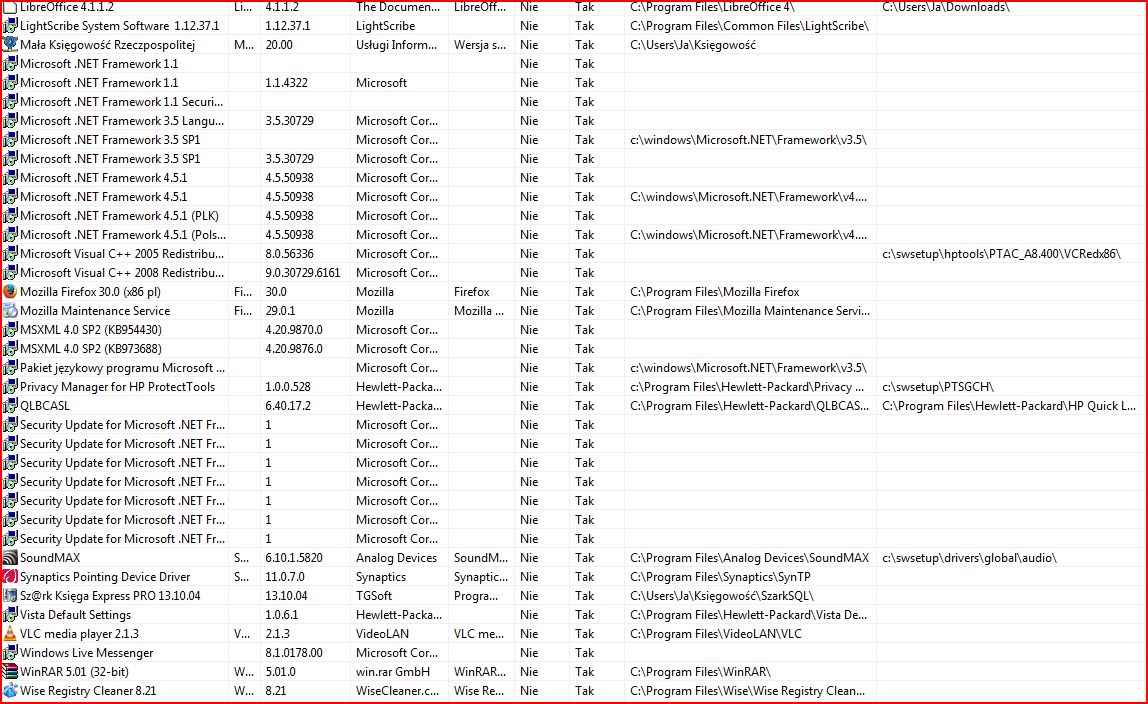
Task: Select the QLBCASL program name
Action: 45,406
